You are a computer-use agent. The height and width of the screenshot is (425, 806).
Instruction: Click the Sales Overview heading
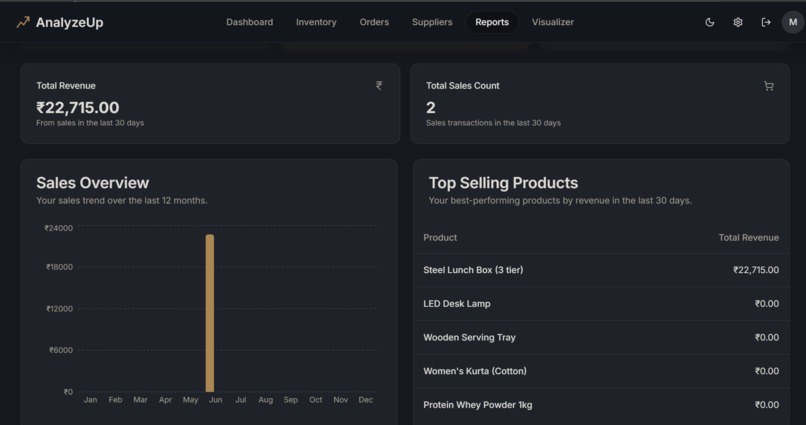[x=93, y=182]
